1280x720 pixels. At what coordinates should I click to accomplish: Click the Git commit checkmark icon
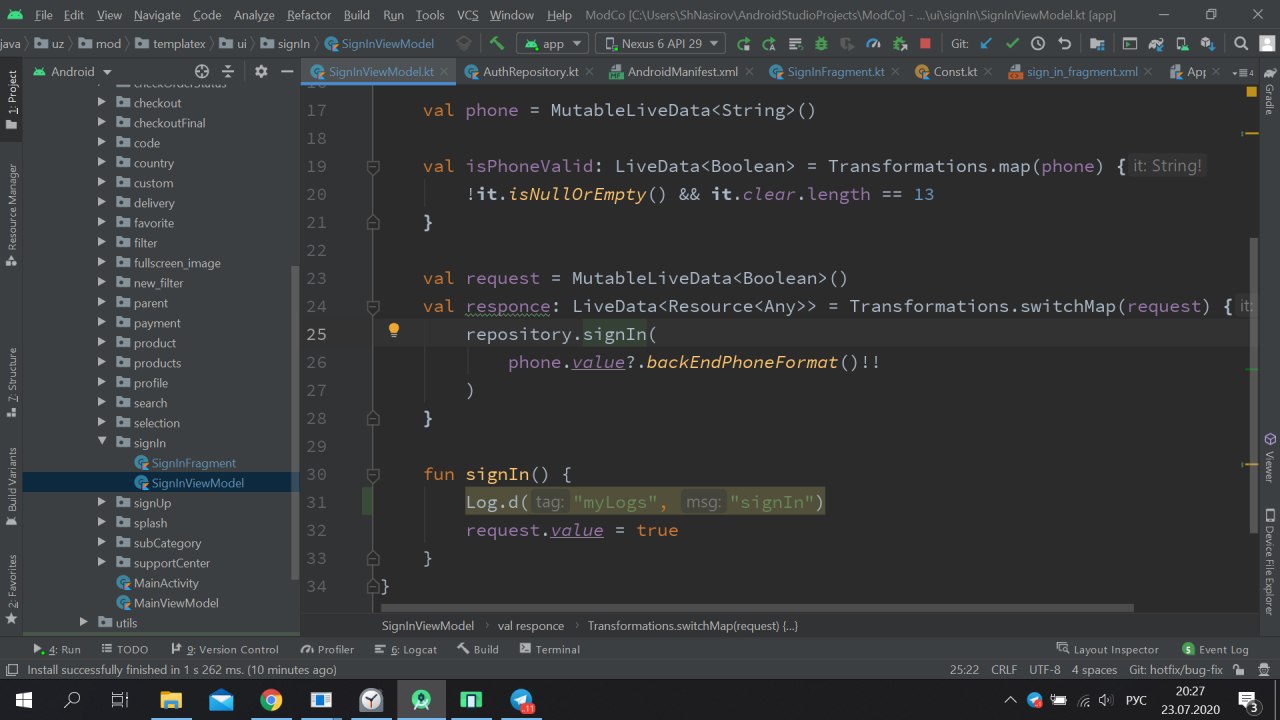coord(1012,44)
